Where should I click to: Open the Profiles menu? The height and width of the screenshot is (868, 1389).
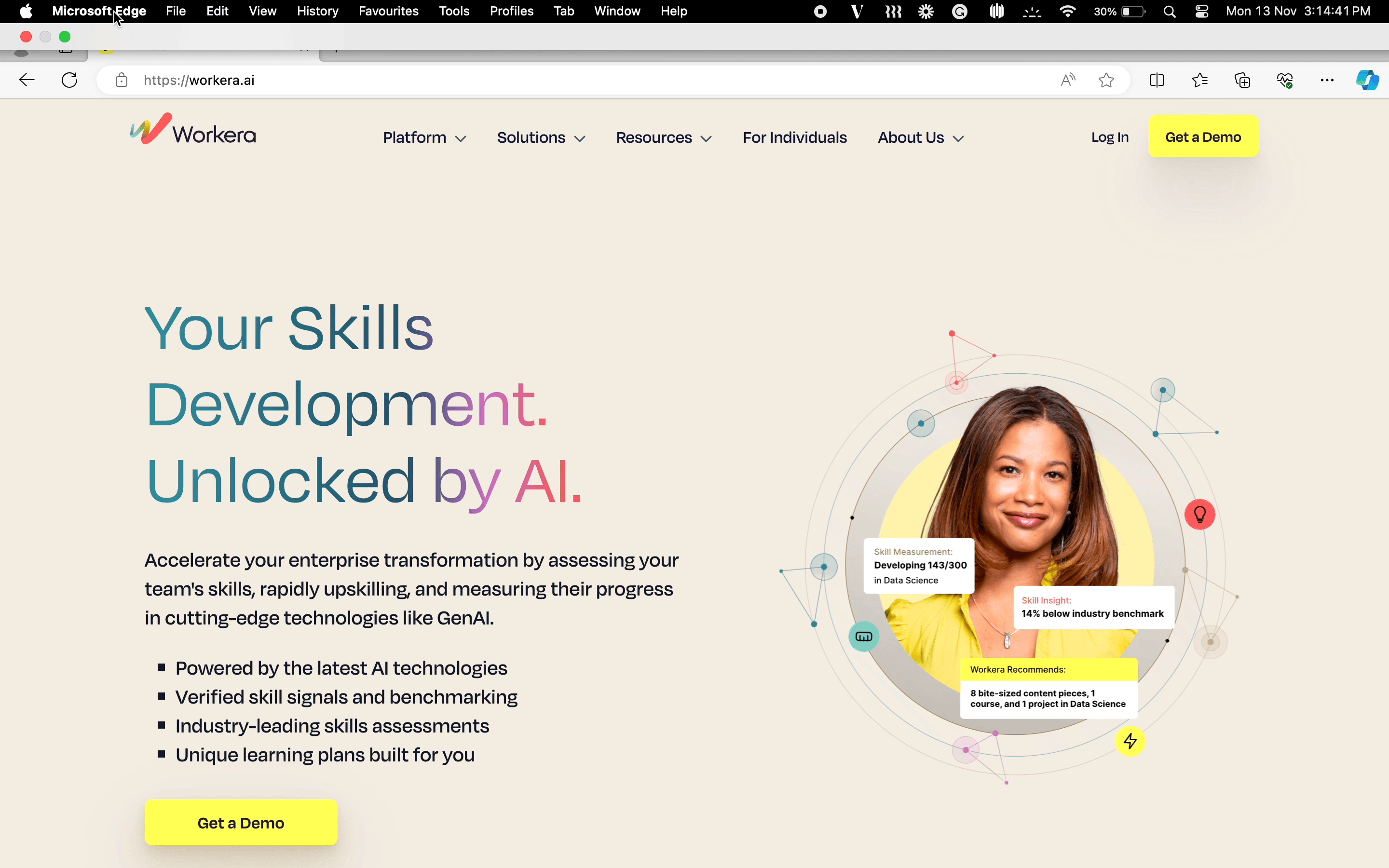[x=511, y=12]
